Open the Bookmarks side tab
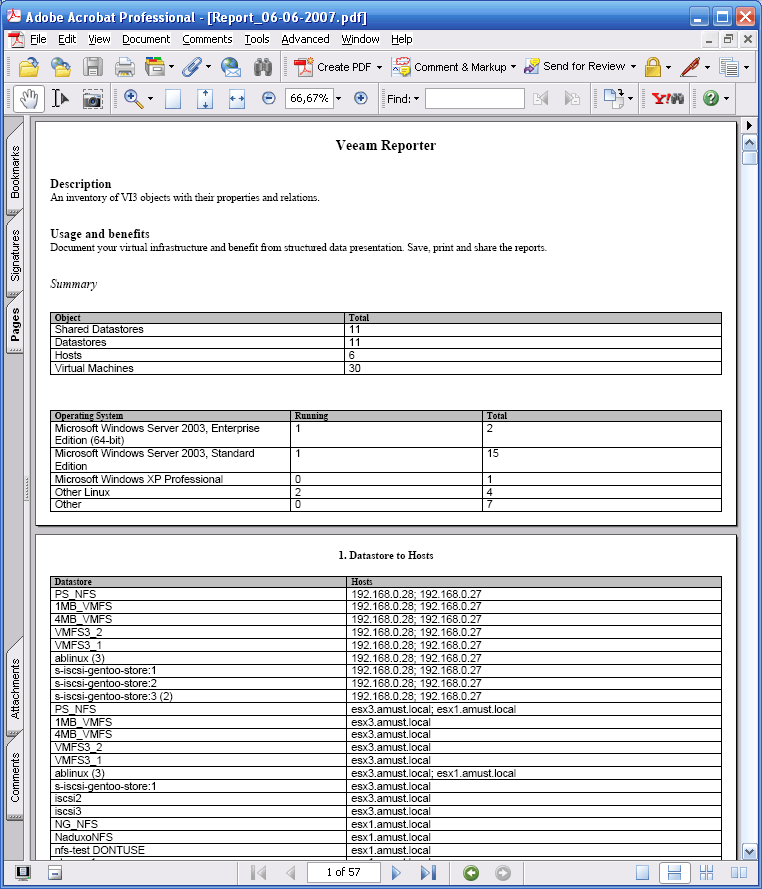762x889 pixels. pos(15,172)
